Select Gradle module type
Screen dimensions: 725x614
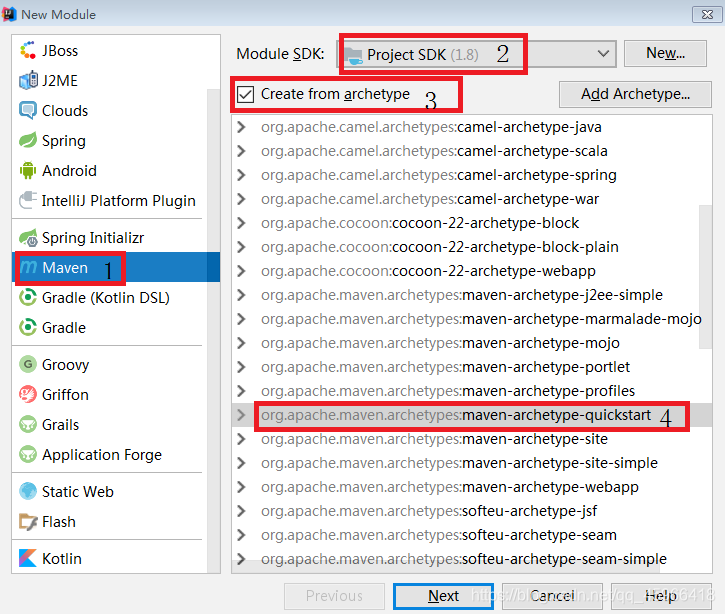coord(64,328)
